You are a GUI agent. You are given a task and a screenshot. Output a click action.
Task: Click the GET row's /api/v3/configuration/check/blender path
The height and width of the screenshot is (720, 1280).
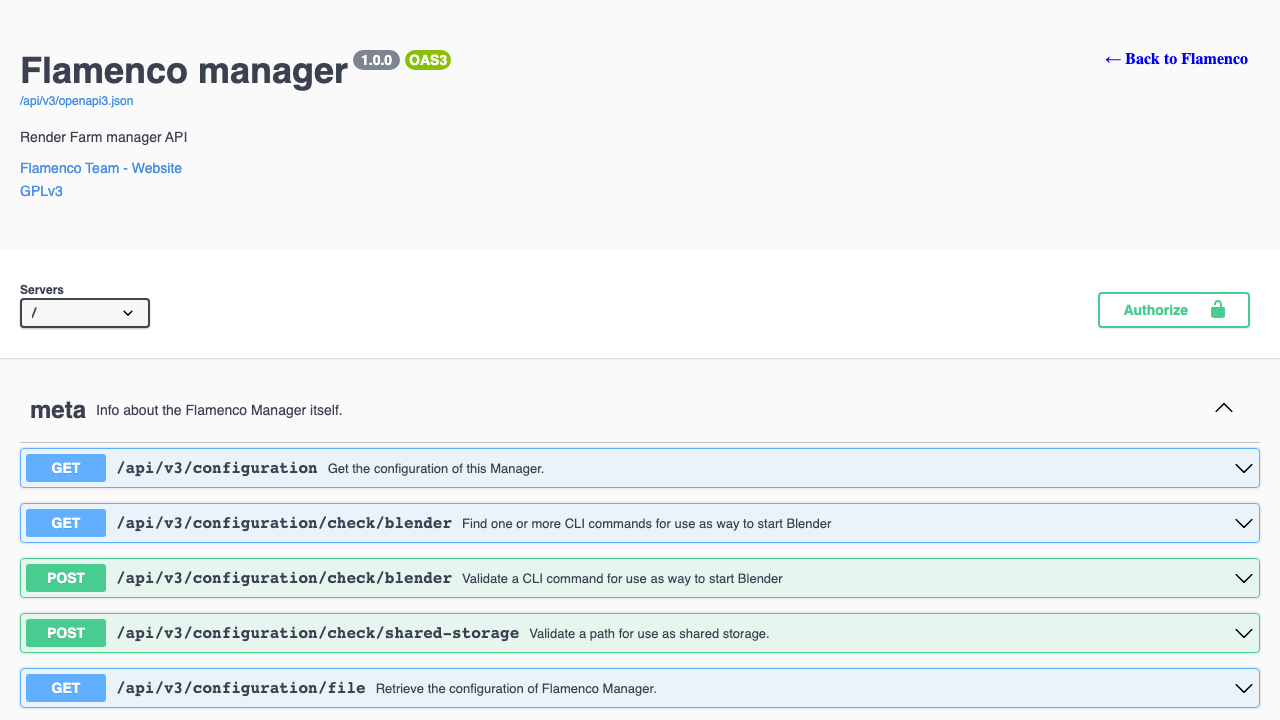coord(284,523)
